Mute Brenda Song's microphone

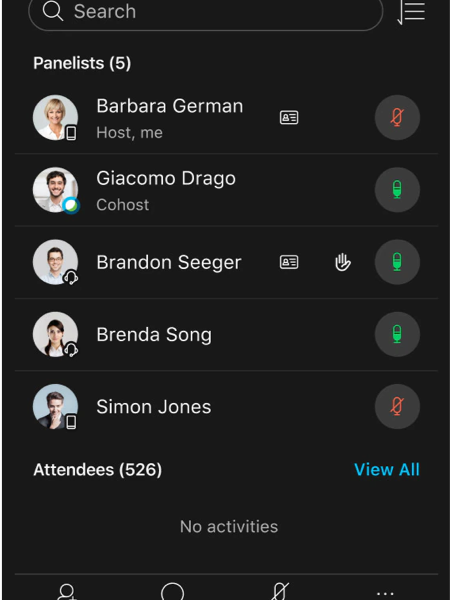pos(397,334)
